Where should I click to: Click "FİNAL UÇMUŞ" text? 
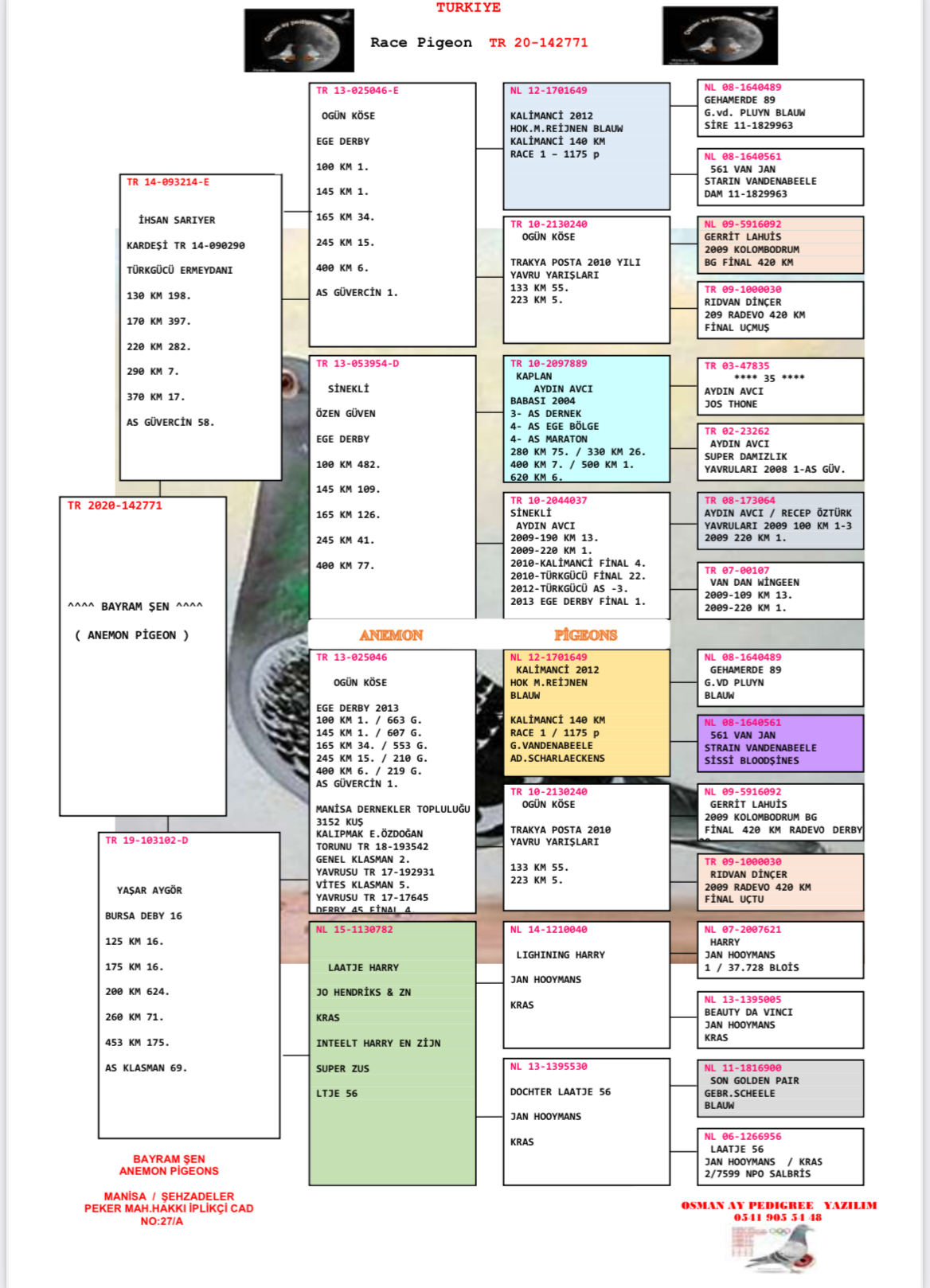(x=737, y=327)
